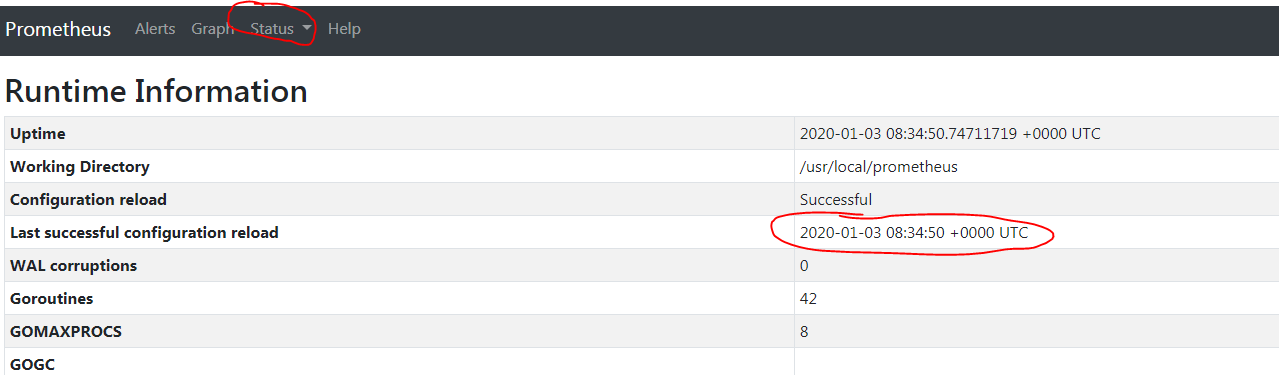Select the Runtime Information heading
Image resolution: width=1279 pixels, height=375 pixels.
tap(156, 91)
